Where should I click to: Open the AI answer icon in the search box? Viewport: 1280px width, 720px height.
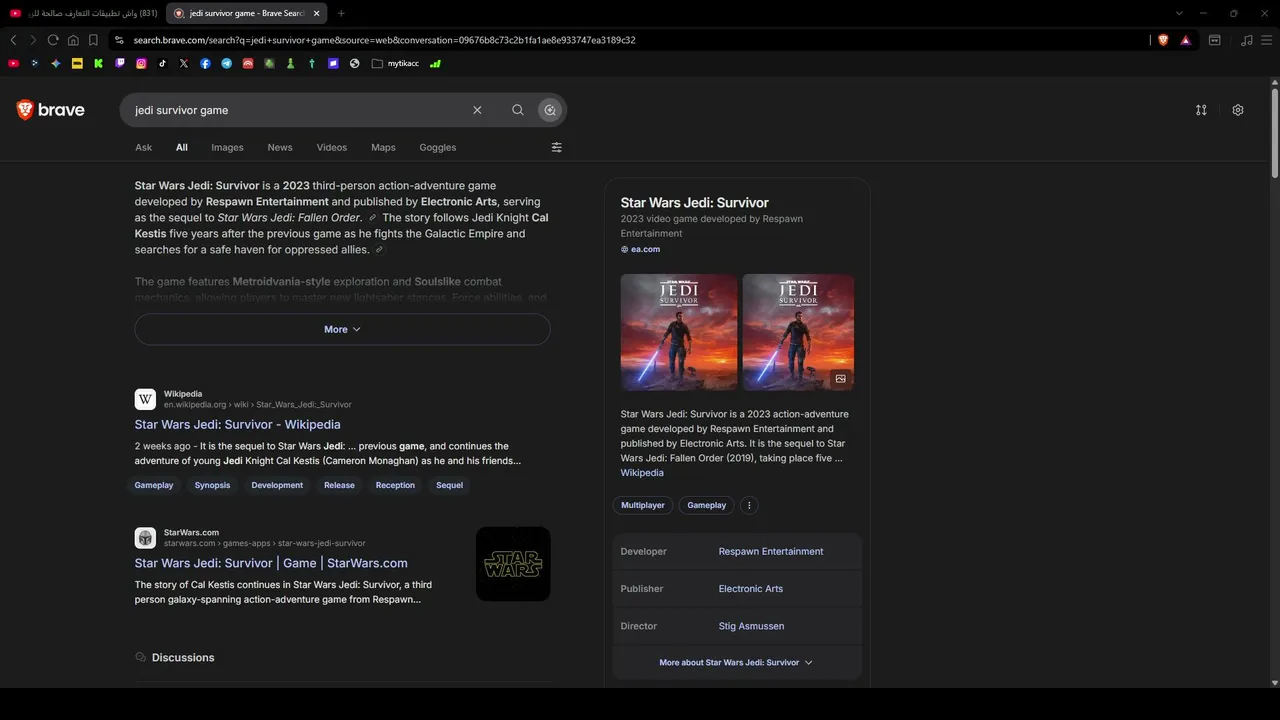(550, 110)
